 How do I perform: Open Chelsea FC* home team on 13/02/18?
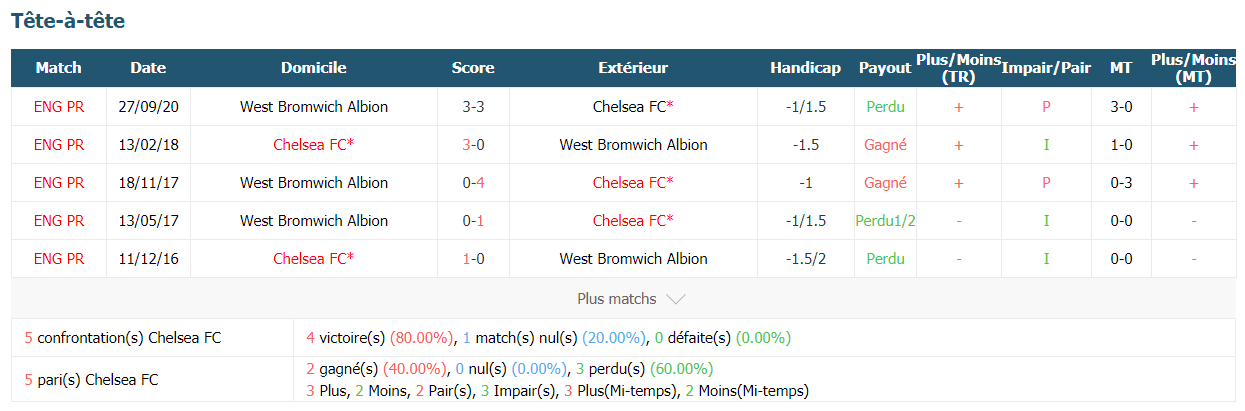click(x=314, y=144)
